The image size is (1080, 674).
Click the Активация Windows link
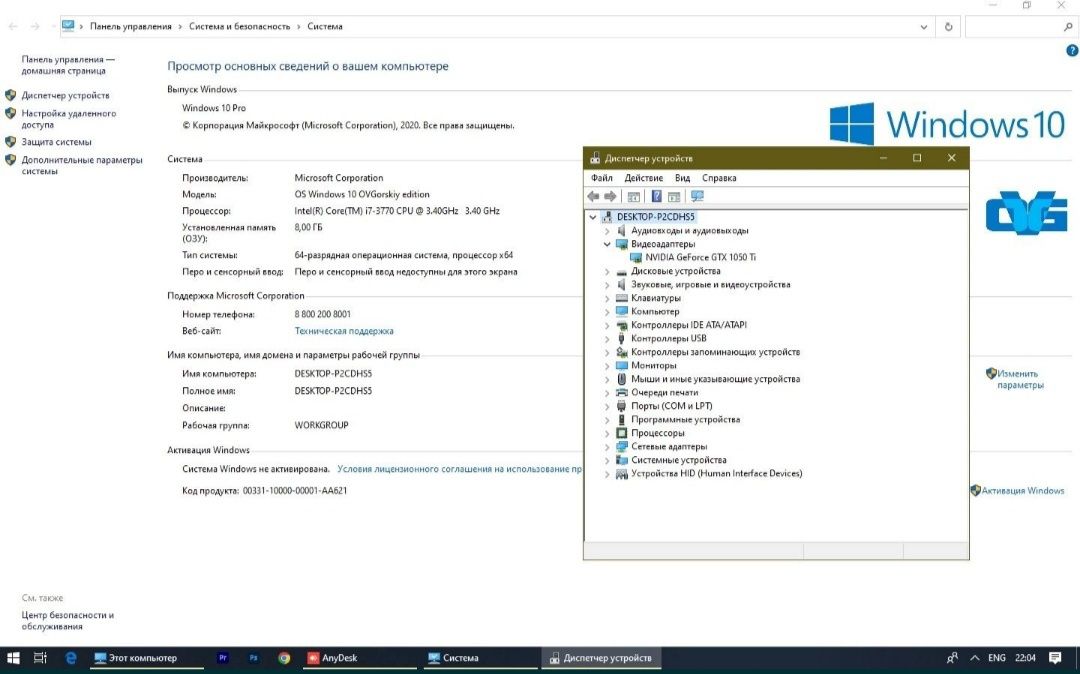point(1023,491)
